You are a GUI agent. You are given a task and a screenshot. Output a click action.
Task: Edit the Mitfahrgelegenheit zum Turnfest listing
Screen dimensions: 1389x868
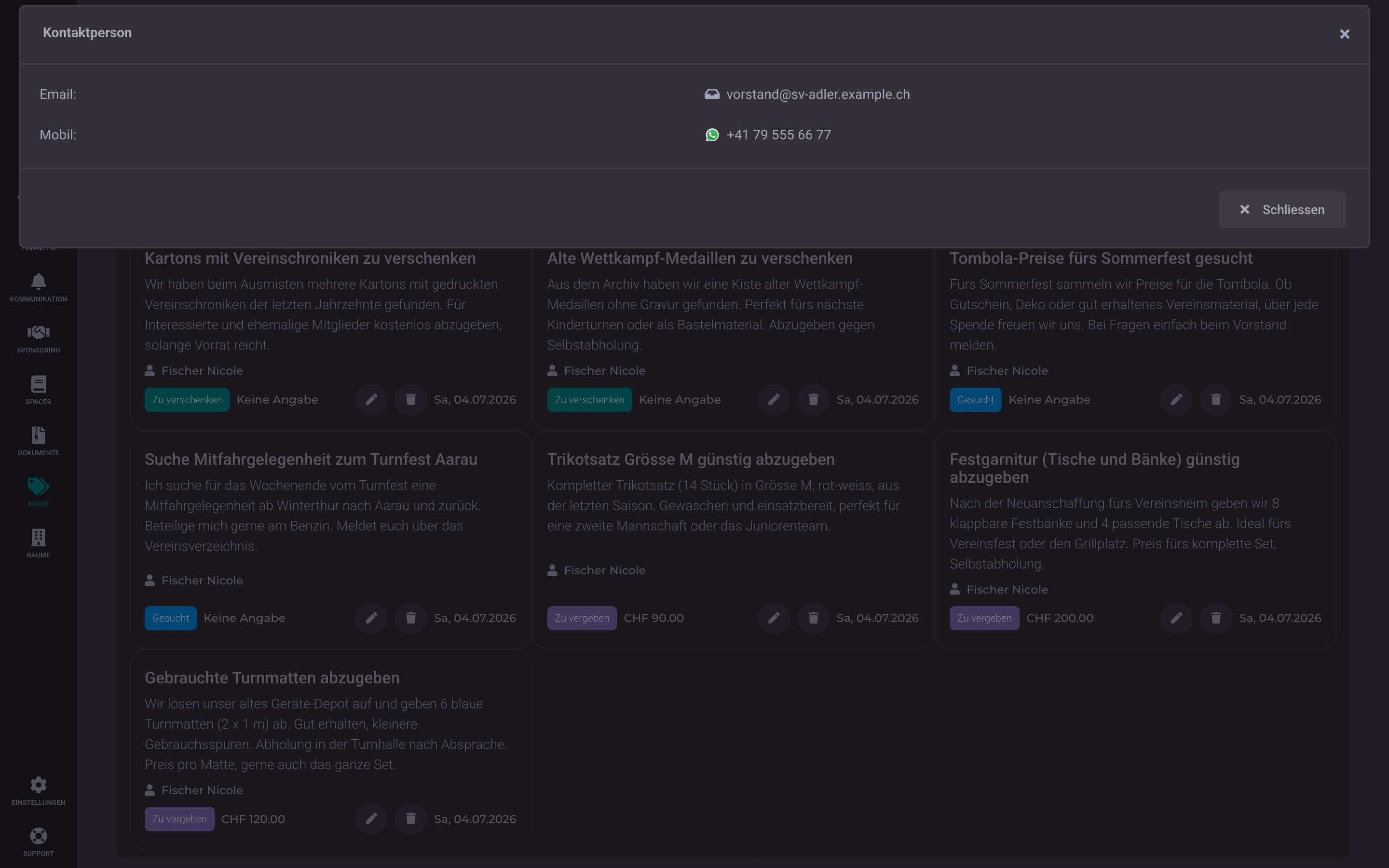(x=371, y=618)
